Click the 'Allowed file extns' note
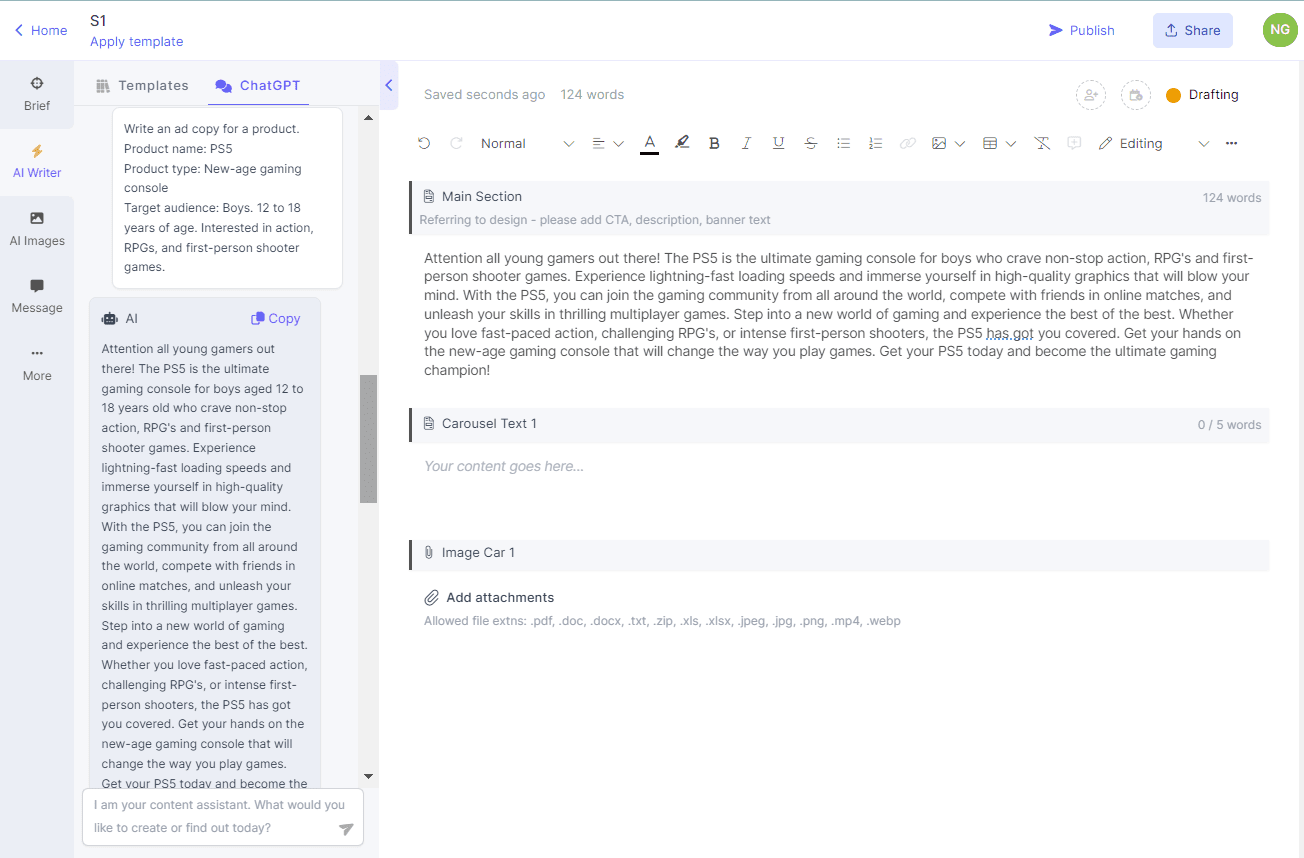Screen dimensions: 1304x858 click(x=662, y=621)
